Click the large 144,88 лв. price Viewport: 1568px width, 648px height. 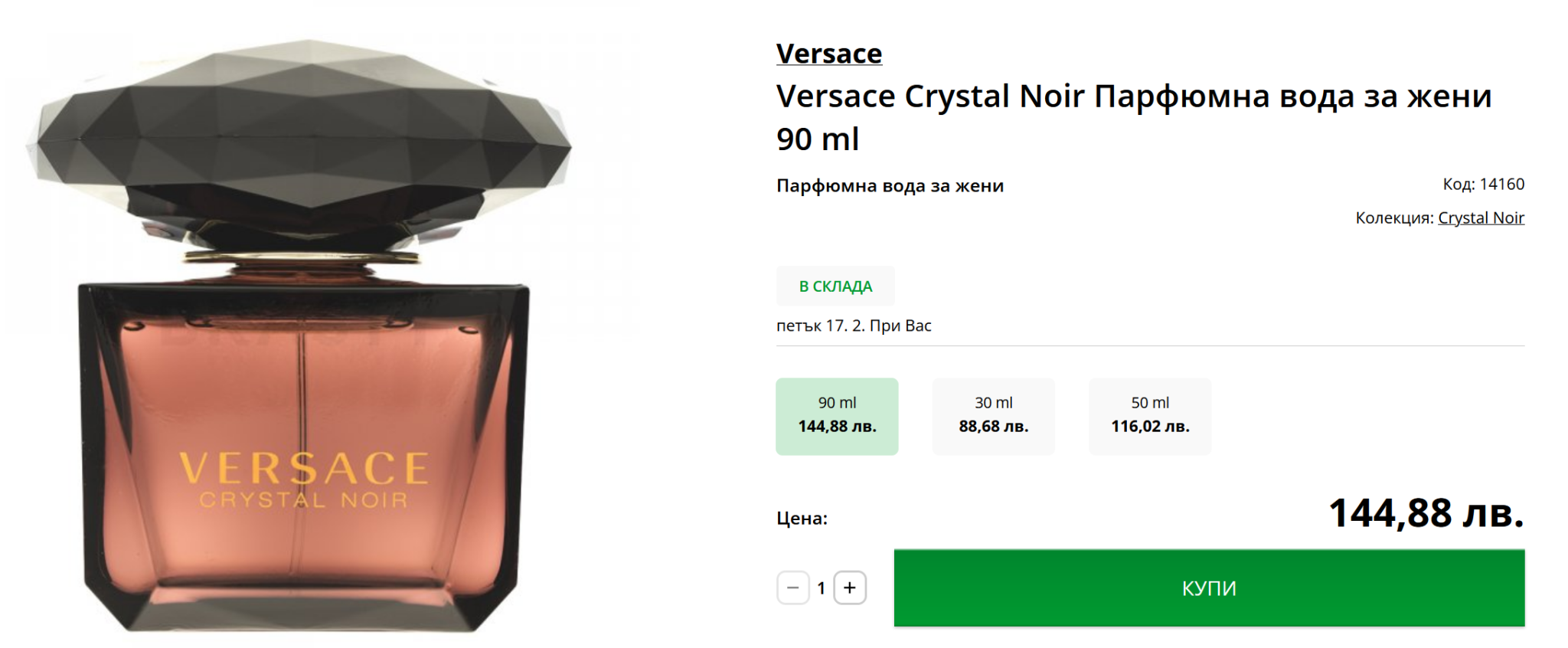1426,513
